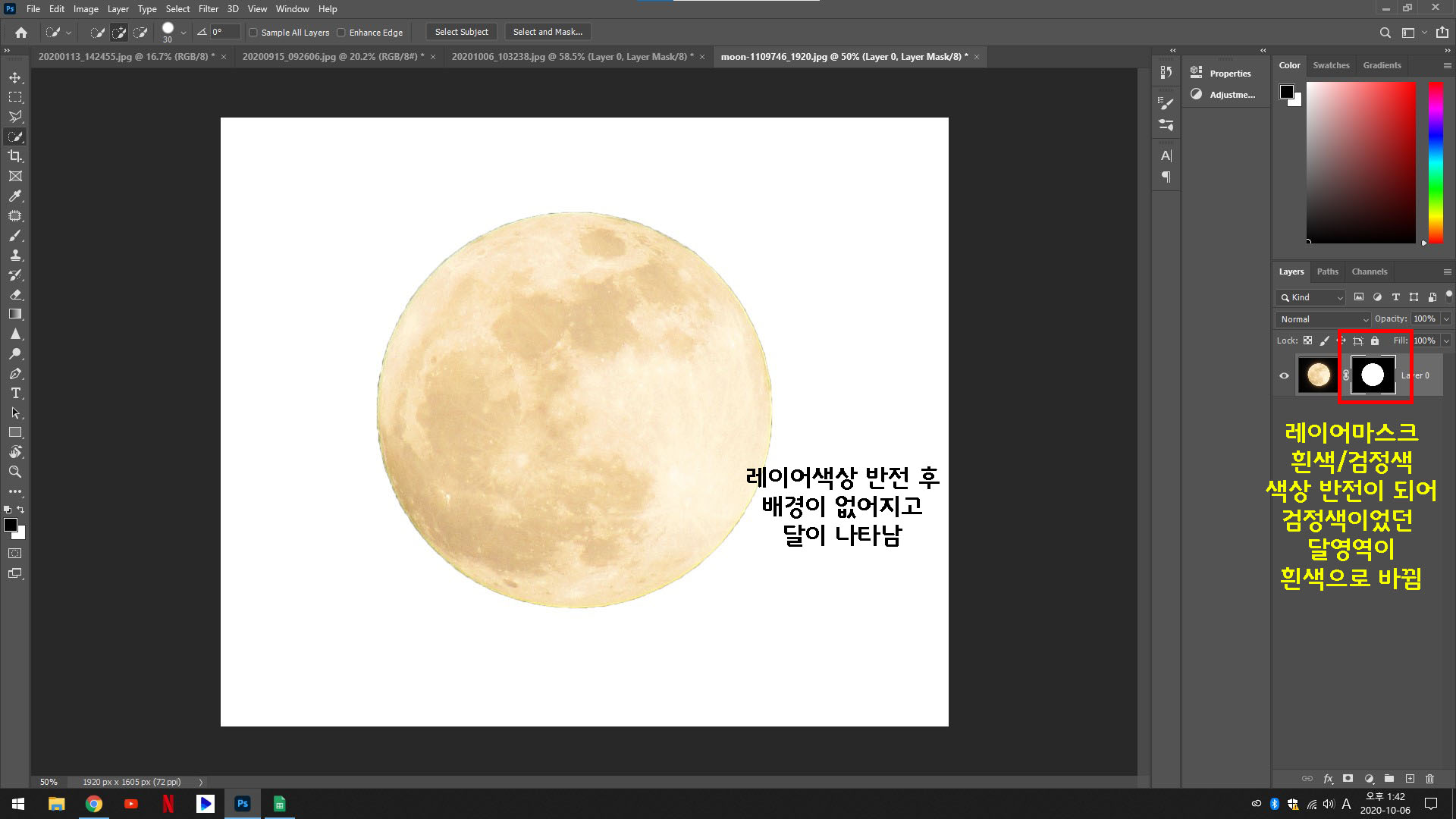The width and height of the screenshot is (1456, 819).
Task: Enable Sample All Layers checkbox
Action: pos(253,33)
